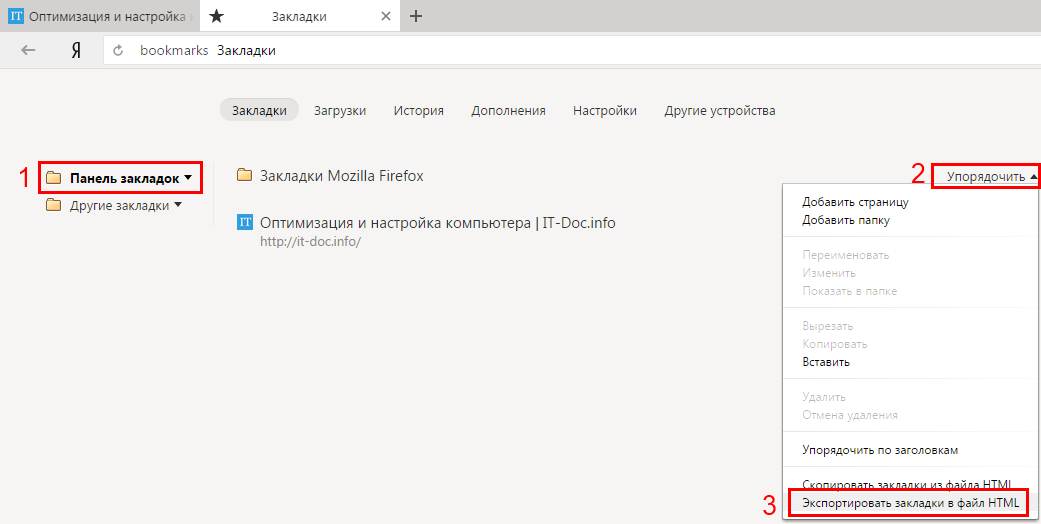Click the disabled Показать в папке entry
Screen dimensions: 1041x524
(x=850, y=291)
